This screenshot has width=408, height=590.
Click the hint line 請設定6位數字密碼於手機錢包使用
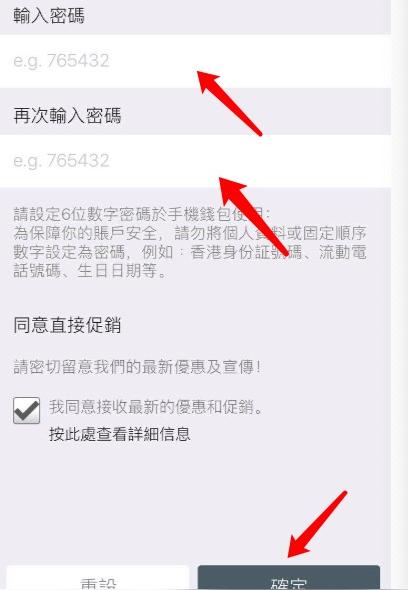click(142, 214)
